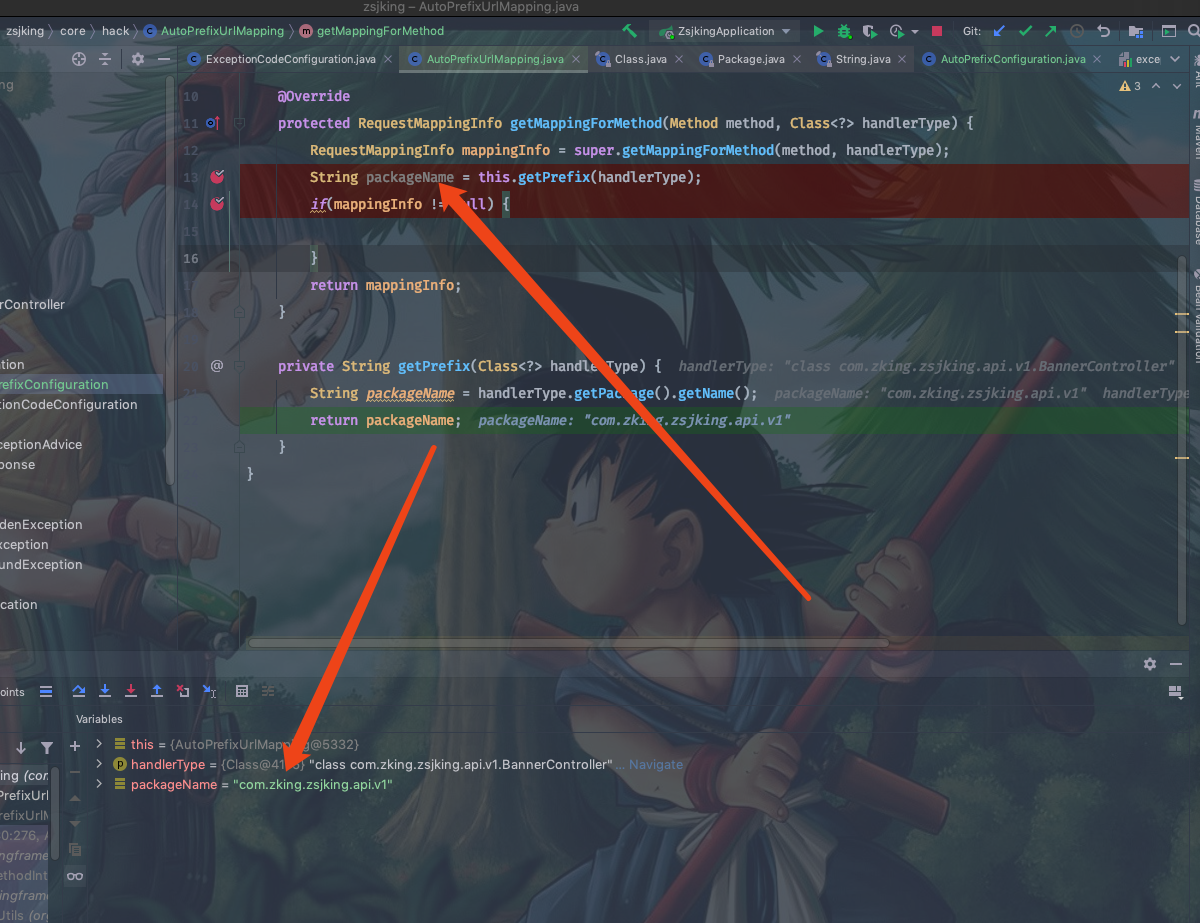Switch to String.java tab
This screenshot has height=923, width=1200.
[863, 59]
